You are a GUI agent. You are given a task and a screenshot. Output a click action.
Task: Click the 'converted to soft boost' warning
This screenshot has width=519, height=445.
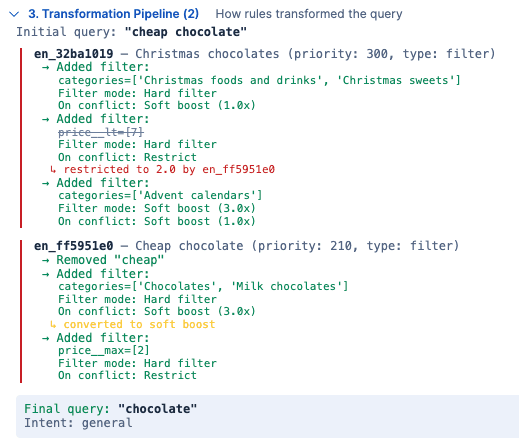(139, 324)
